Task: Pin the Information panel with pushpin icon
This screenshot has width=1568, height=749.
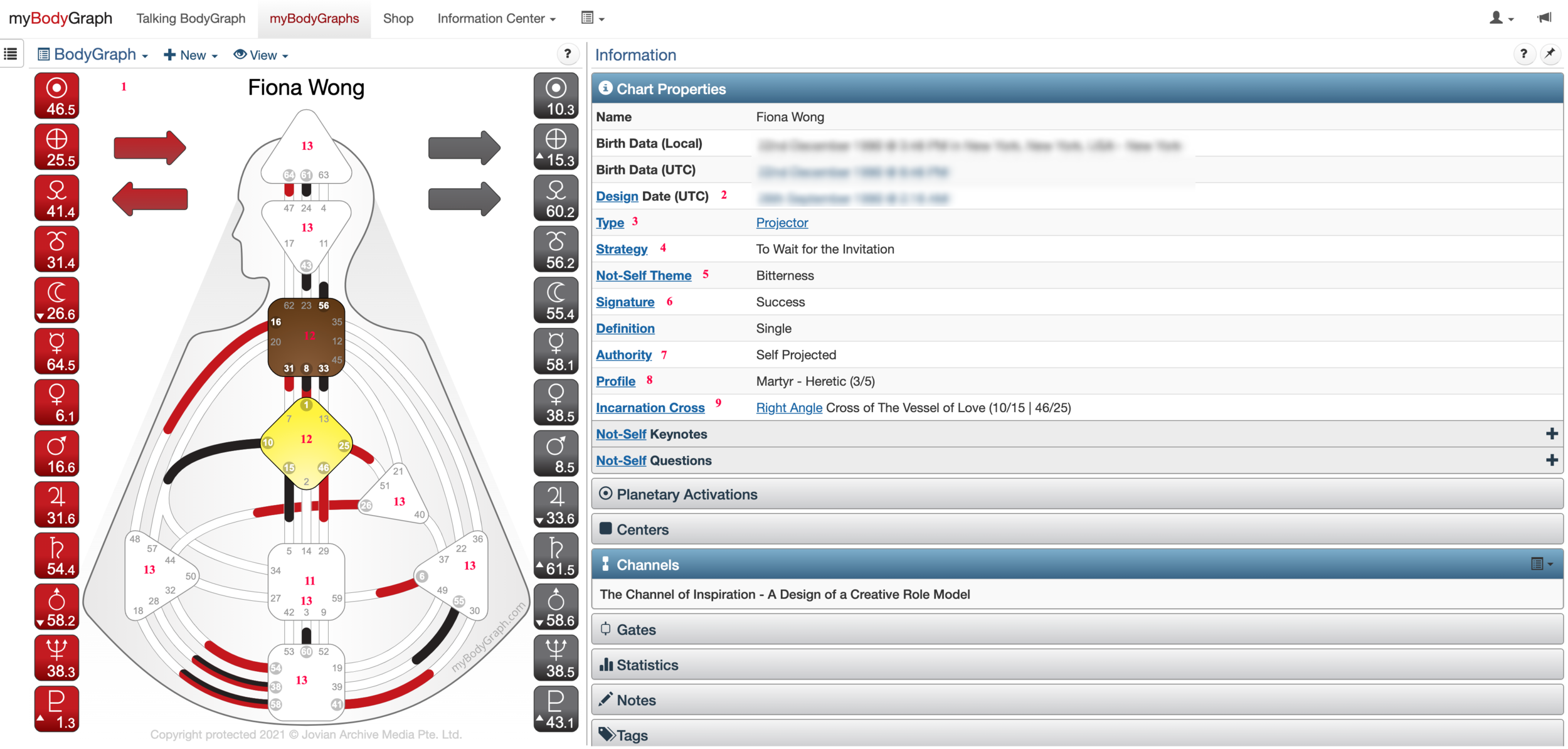Action: [1550, 54]
